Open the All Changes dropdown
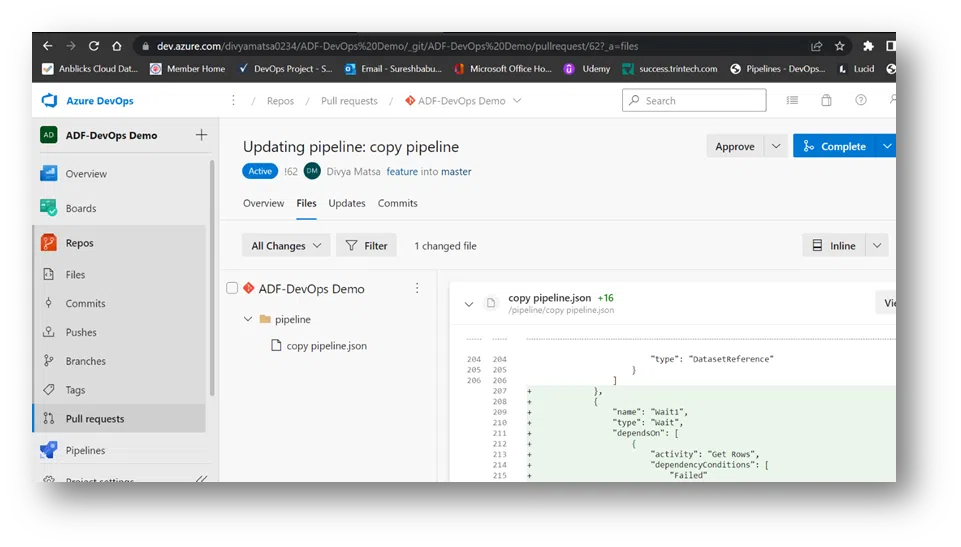 point(289,245)
